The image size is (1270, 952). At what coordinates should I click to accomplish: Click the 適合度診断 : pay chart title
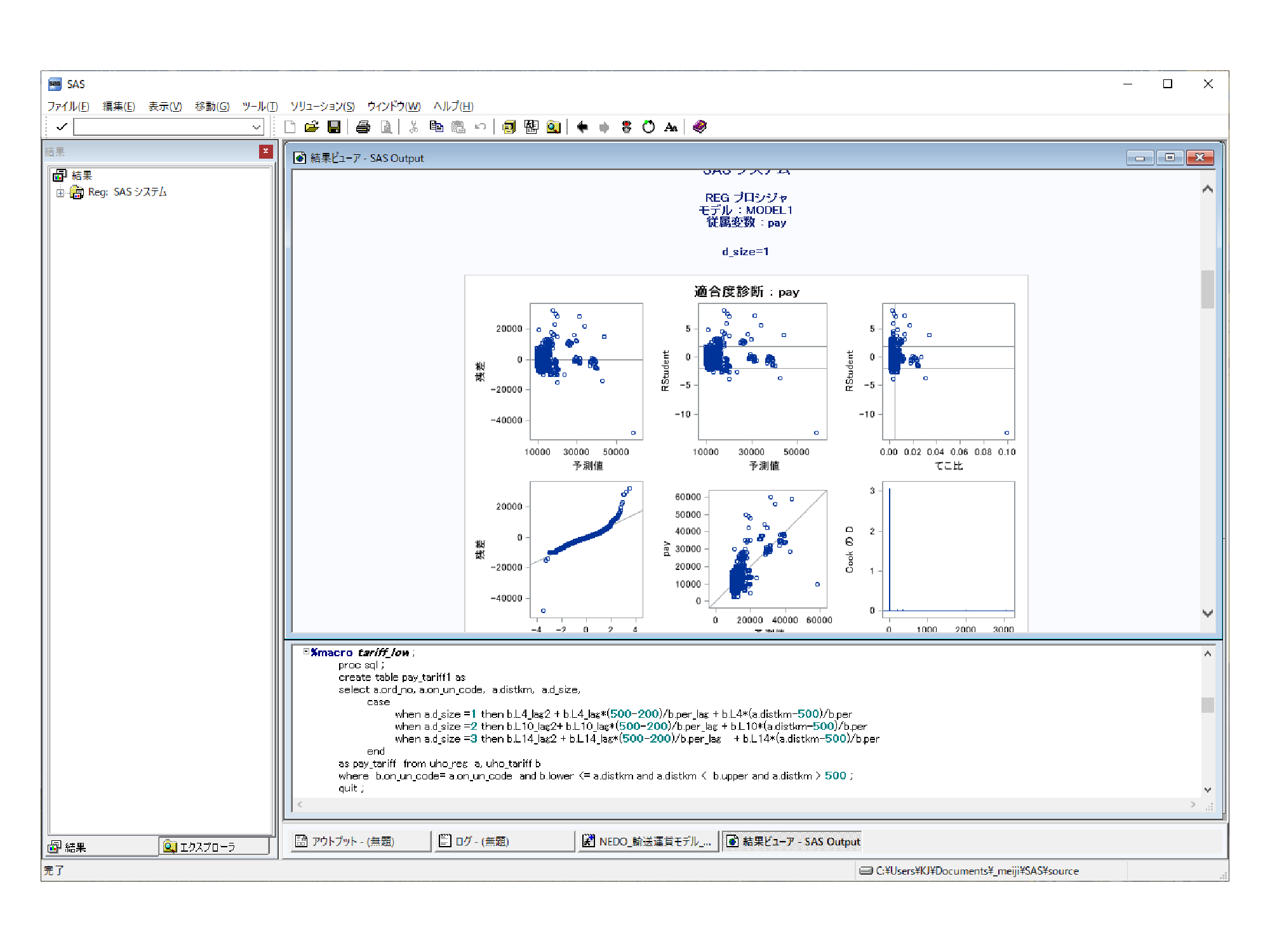[746, 292]
